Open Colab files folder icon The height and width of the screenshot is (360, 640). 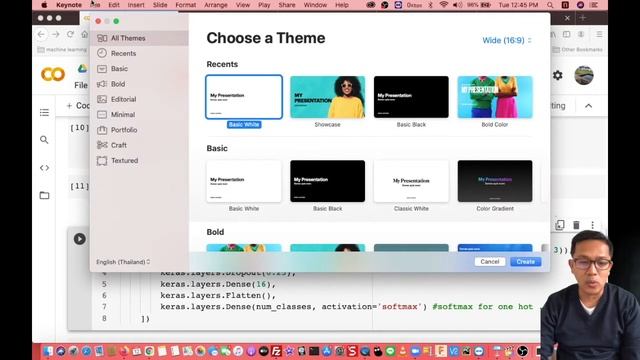click(44, 196)
